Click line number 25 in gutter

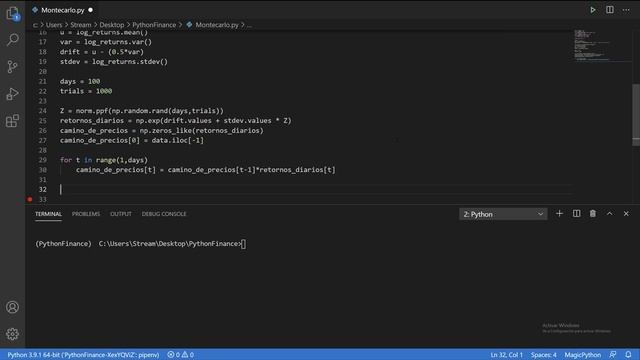pyautogui.click(x=42, y=120)
